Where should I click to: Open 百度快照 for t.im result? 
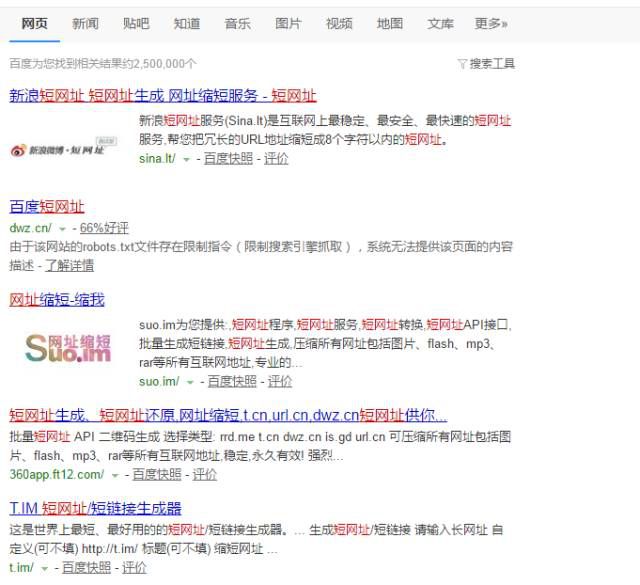click(x=87, y=567)
